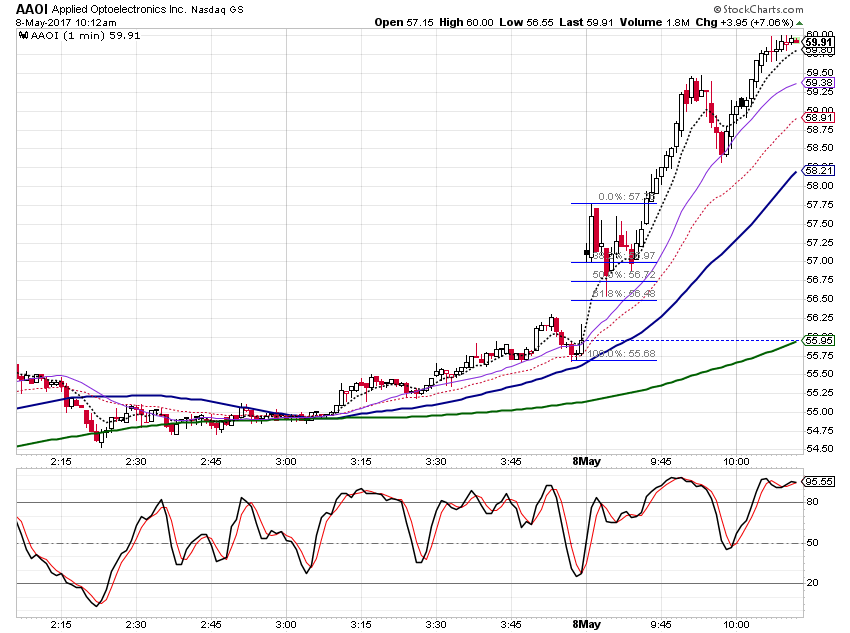
Task: Click the black 59.91 last-price tag on the axis
Action: [x=818, y=42]
